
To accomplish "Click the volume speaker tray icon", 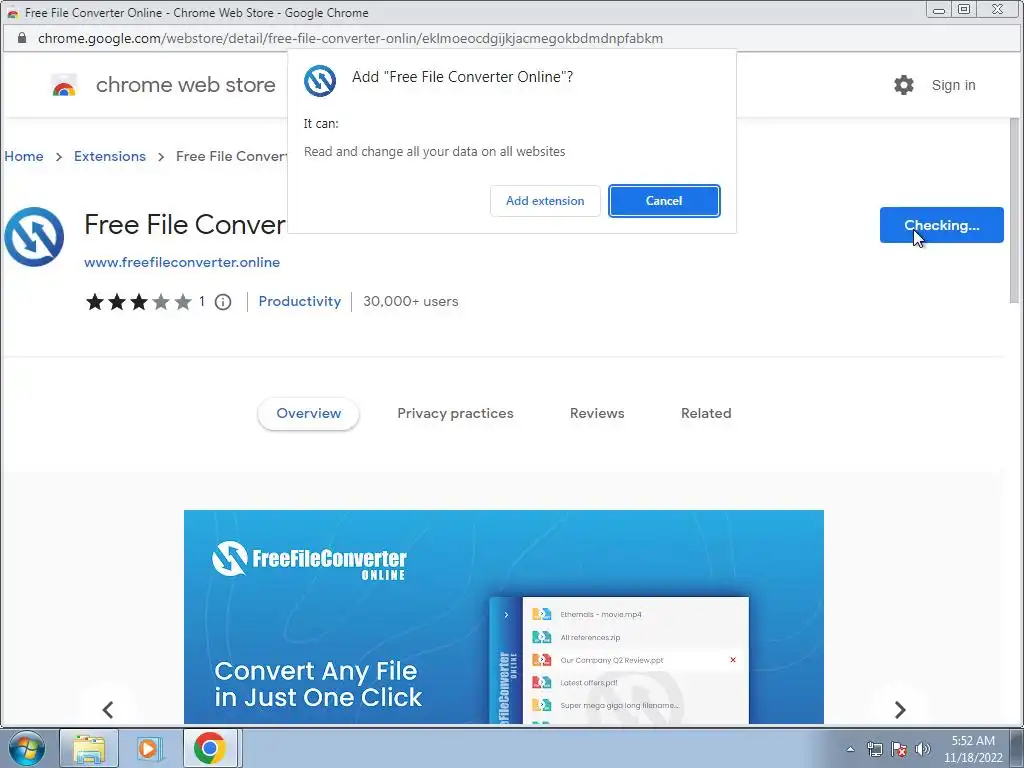I will coord(923,749).
